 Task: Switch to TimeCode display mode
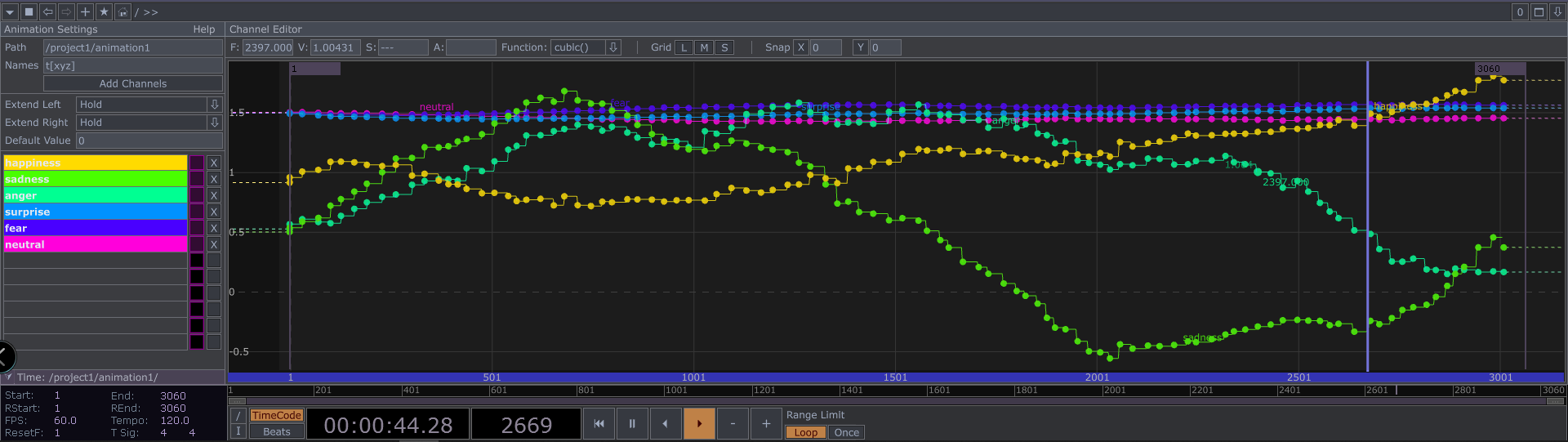point(277,415)
